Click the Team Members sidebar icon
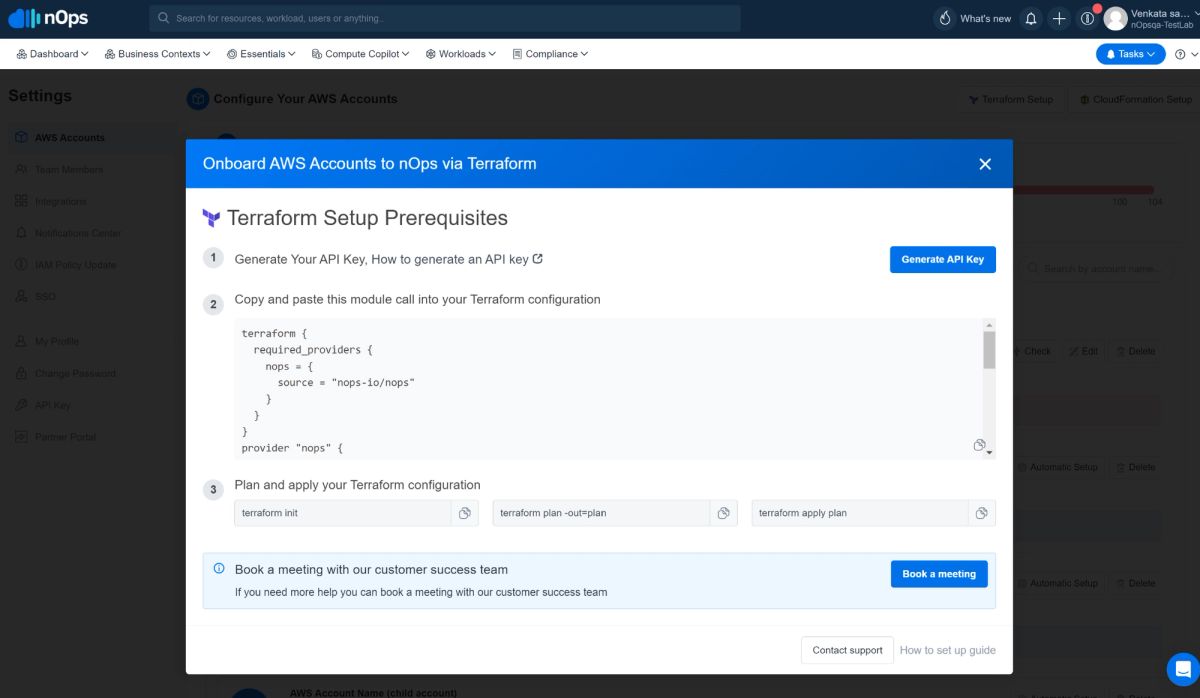The width and height of the screenshot is (1200, 698). pos(21,169)
